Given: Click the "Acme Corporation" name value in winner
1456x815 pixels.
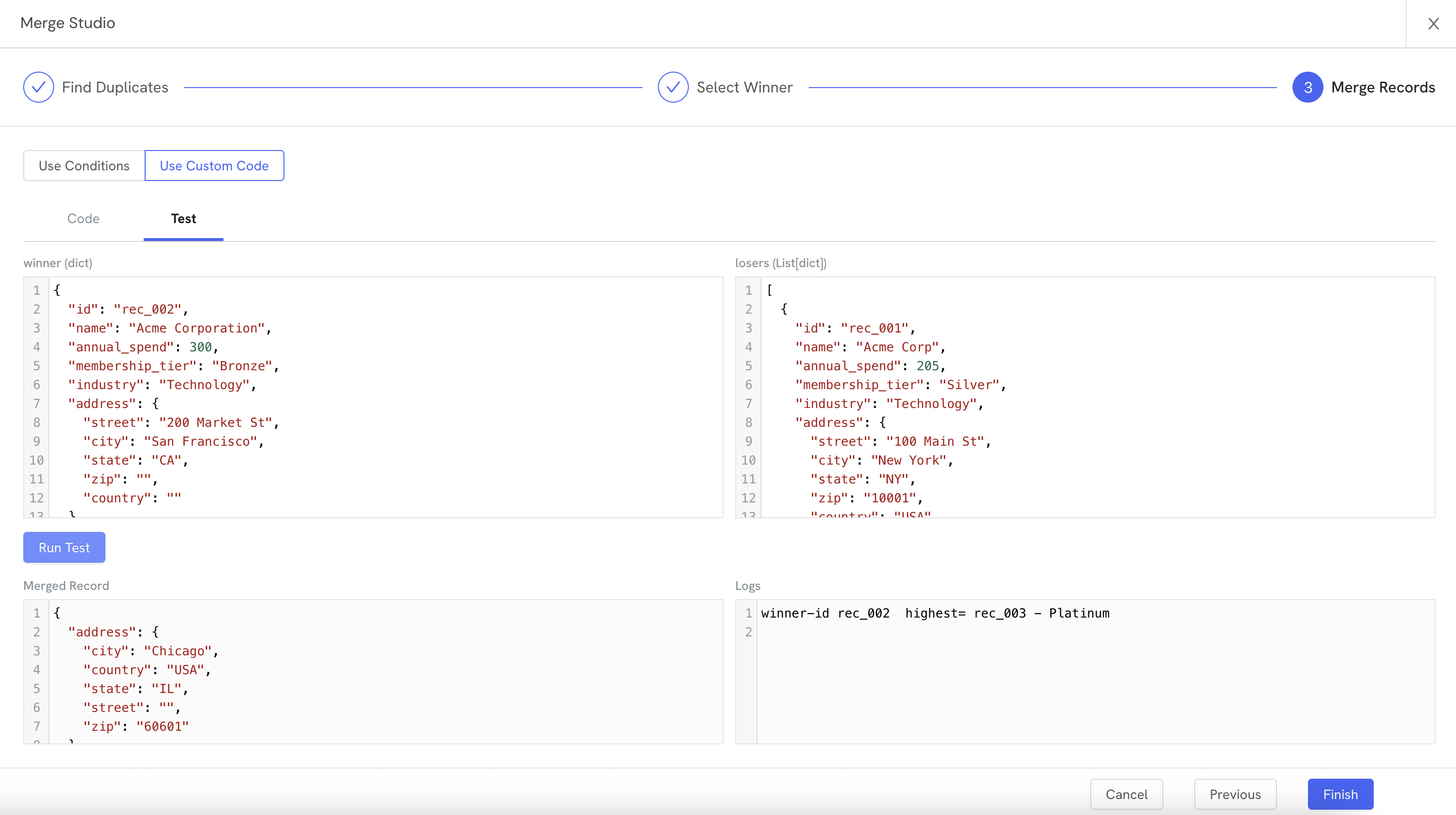Looking at the screenshot, I should pos(196,328).
